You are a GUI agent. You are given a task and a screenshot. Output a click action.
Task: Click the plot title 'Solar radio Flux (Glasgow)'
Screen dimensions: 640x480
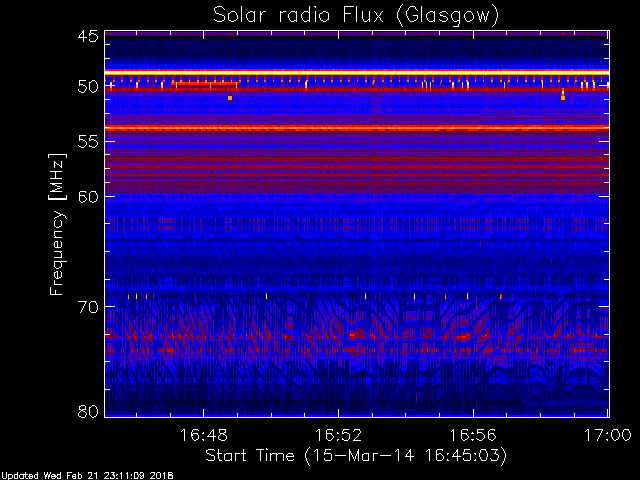tap(356, 16)
